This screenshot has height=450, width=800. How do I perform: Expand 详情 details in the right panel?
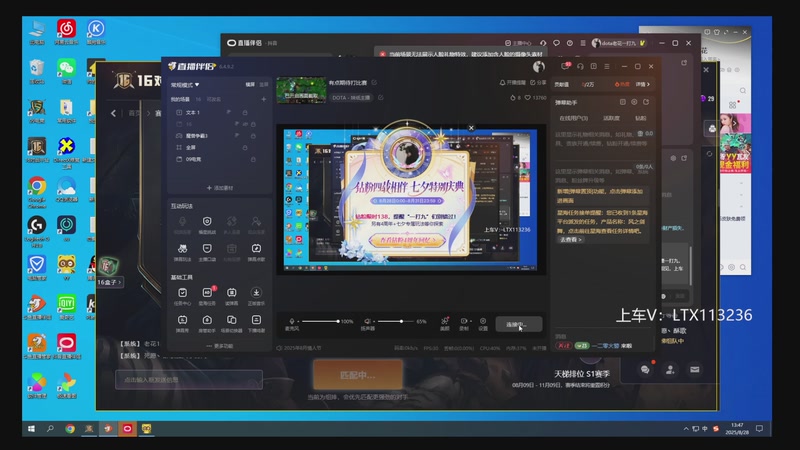(643, 84)
